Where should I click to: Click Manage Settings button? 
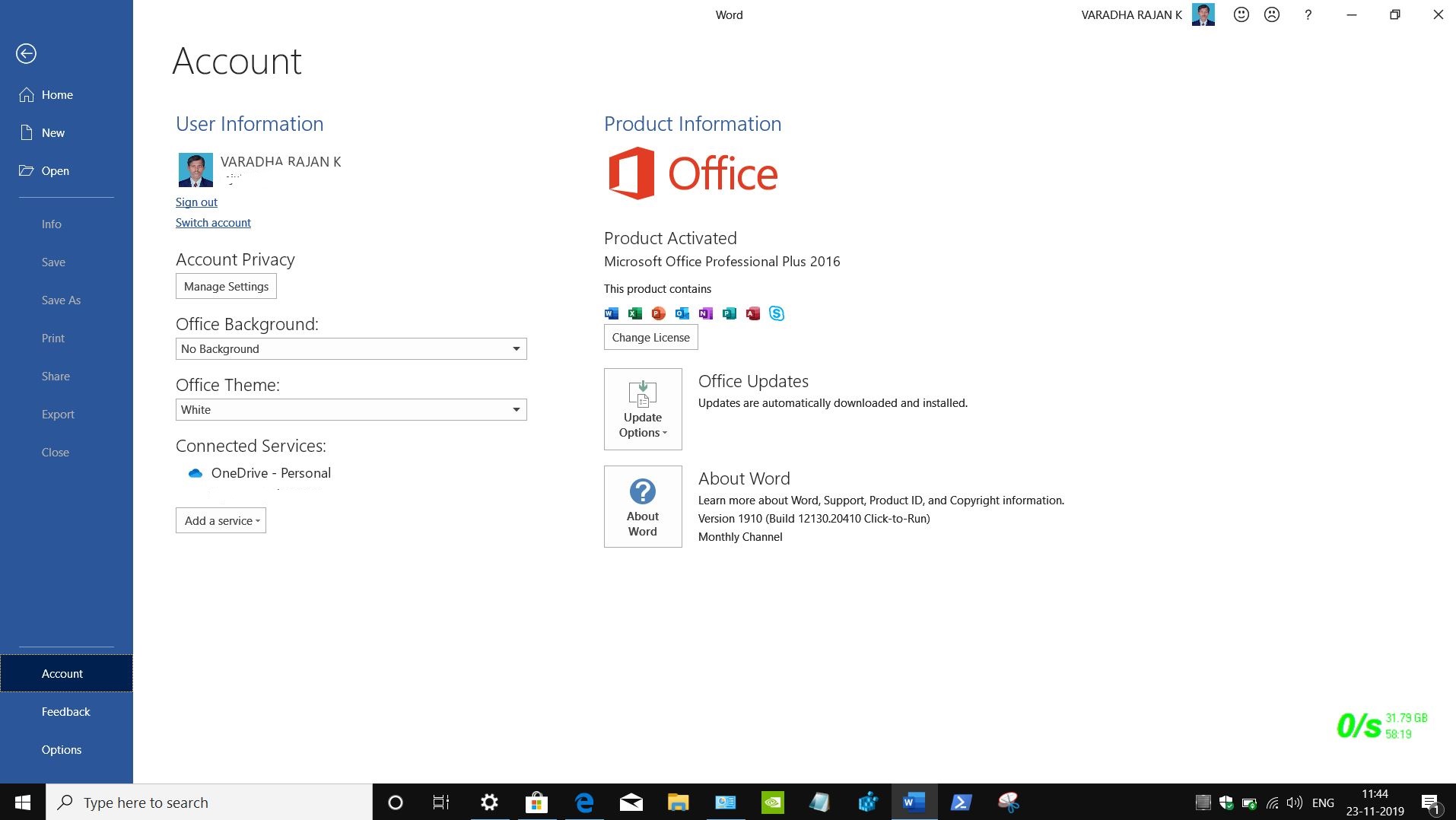coord(226,287)
